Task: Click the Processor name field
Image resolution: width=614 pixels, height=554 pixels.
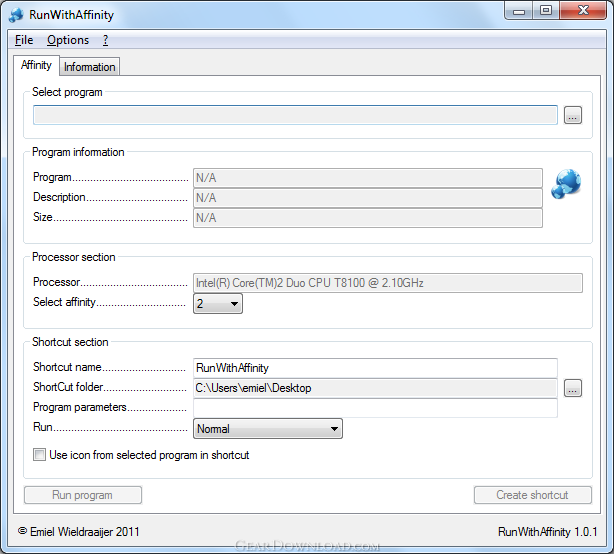Action: coord(388,283)
